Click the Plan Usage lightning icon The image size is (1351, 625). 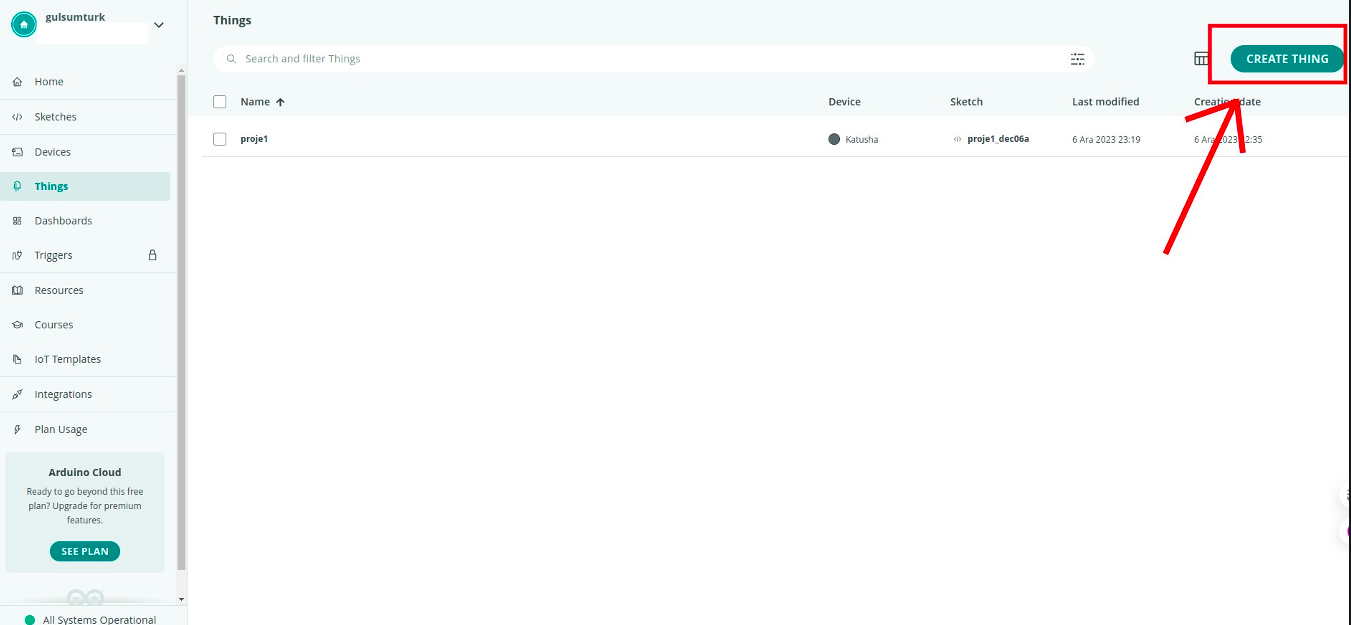pos(17,429)
